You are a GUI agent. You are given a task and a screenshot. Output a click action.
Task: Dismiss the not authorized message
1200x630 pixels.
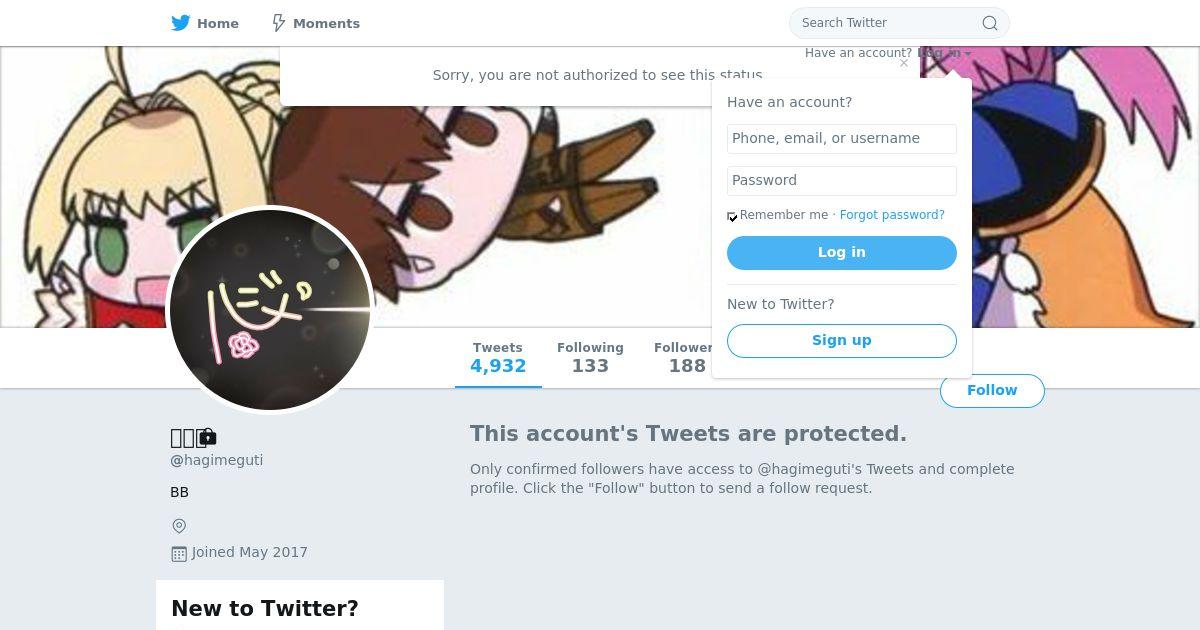pos(904,63)
